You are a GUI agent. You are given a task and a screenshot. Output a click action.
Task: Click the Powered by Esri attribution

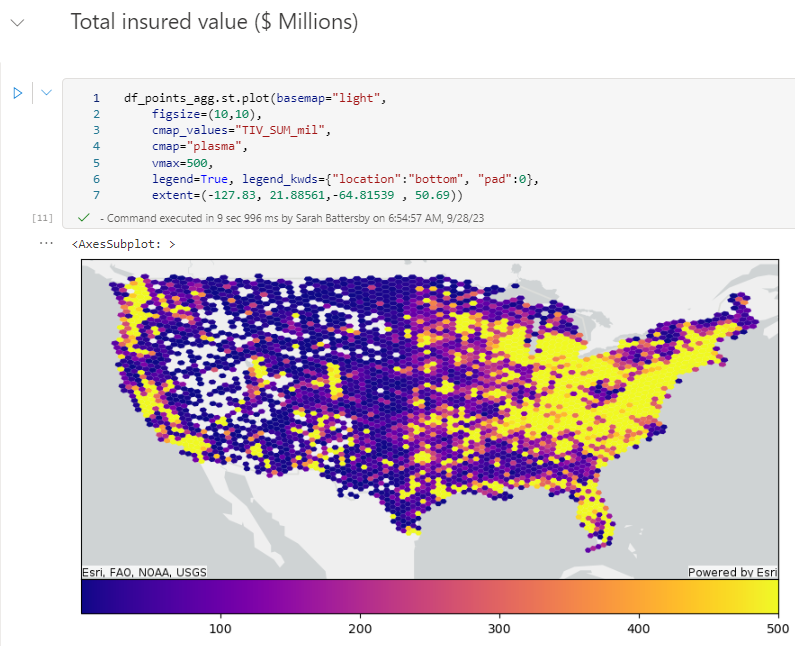click(732, 572)
